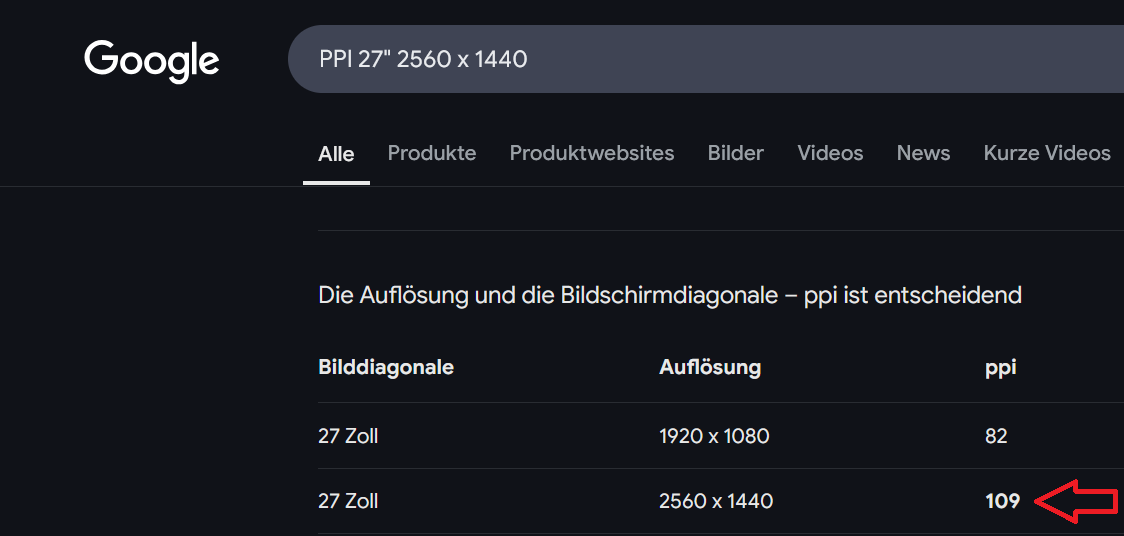Switch to the Bilder results tab
This screenshot has width=1124, height=536.
click(x=736, y=153)
